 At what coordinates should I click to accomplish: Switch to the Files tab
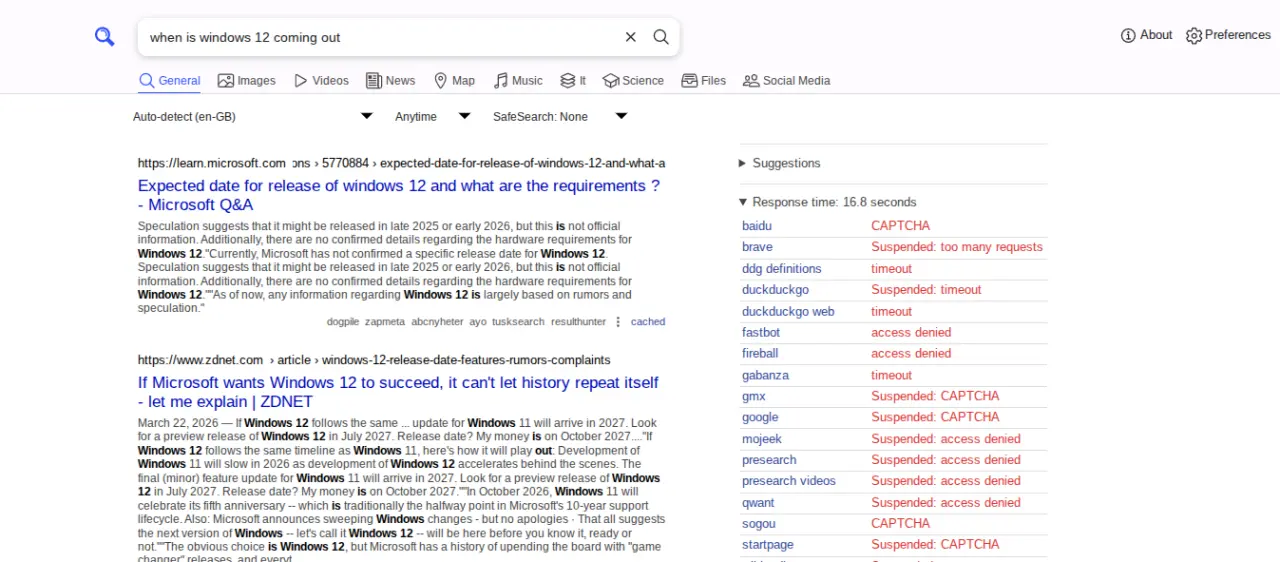tap(704, 81)
